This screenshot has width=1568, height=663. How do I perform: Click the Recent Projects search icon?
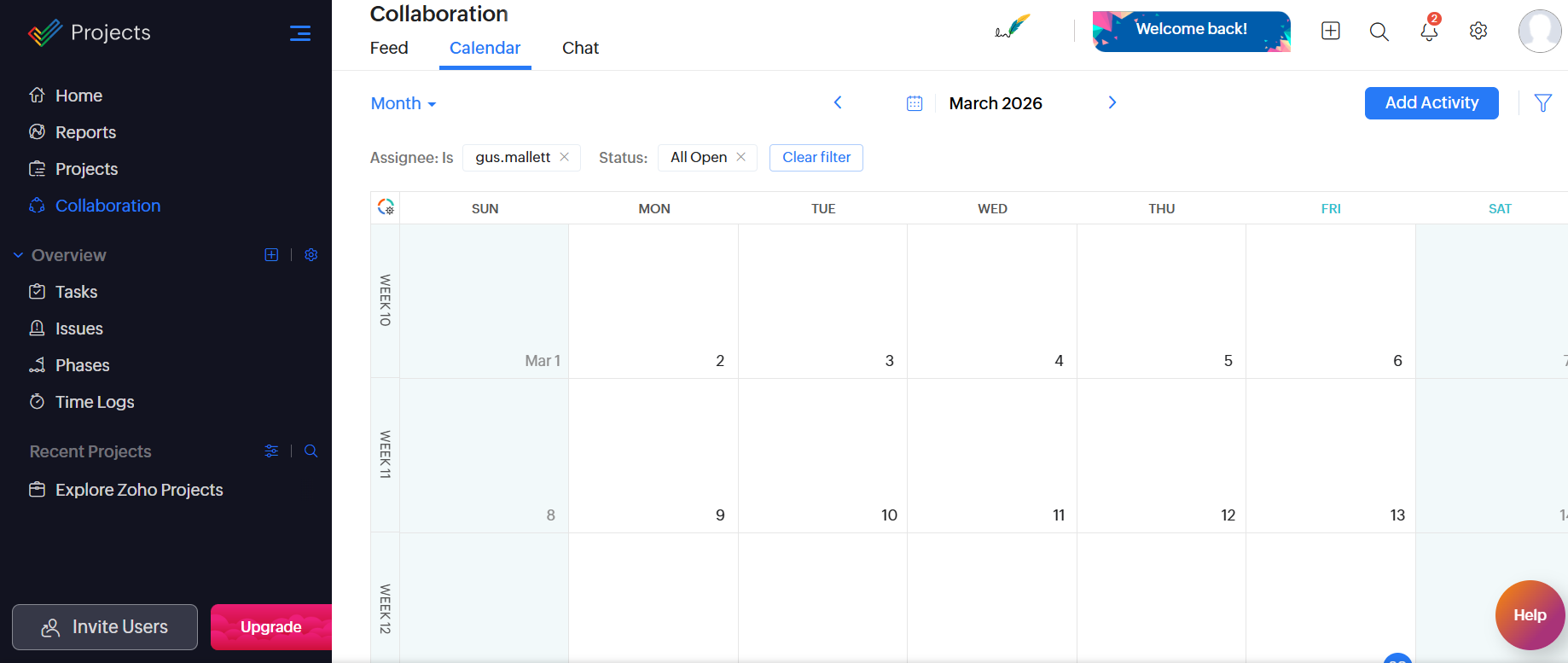311,451
